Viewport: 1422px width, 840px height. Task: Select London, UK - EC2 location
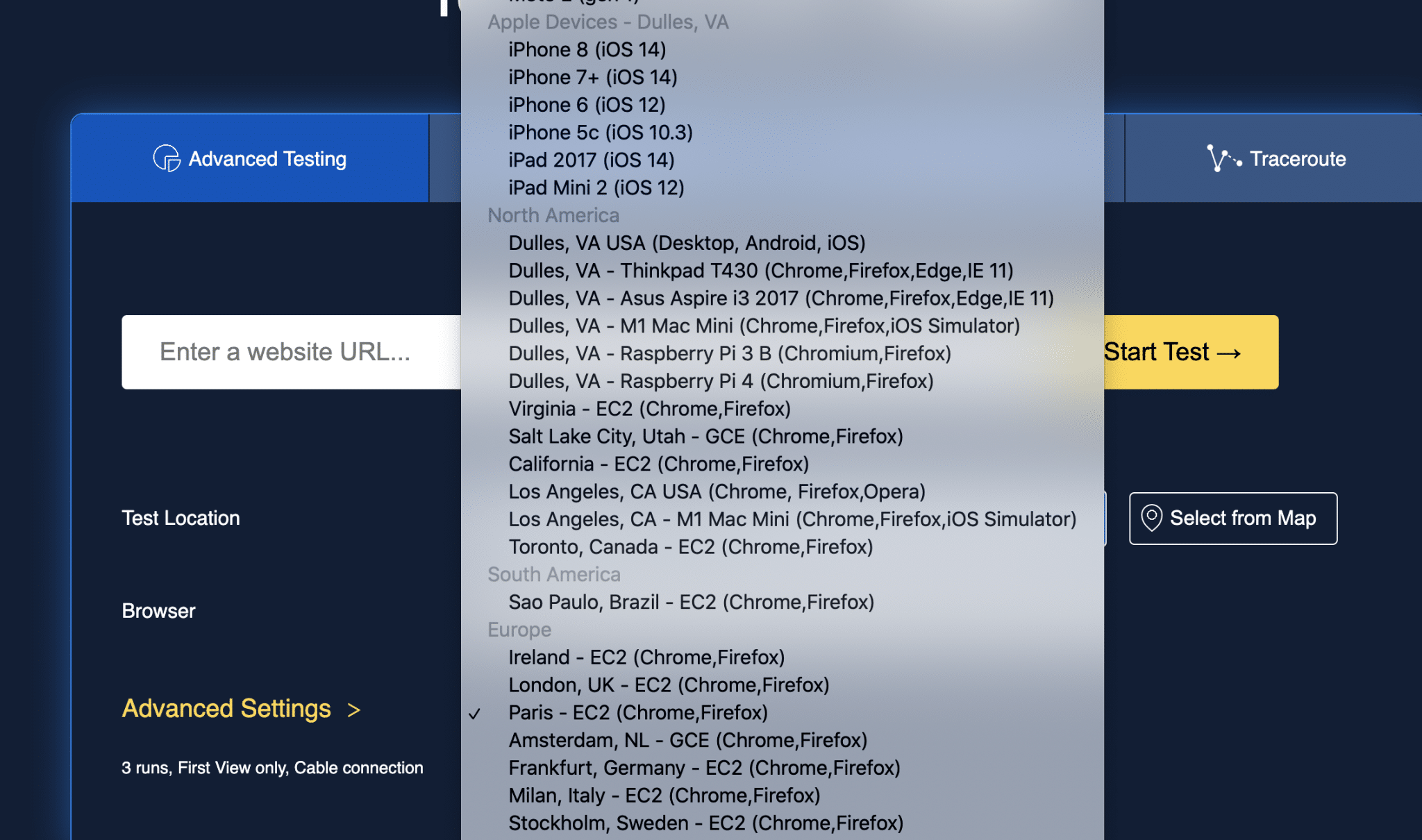coord(666,684)
